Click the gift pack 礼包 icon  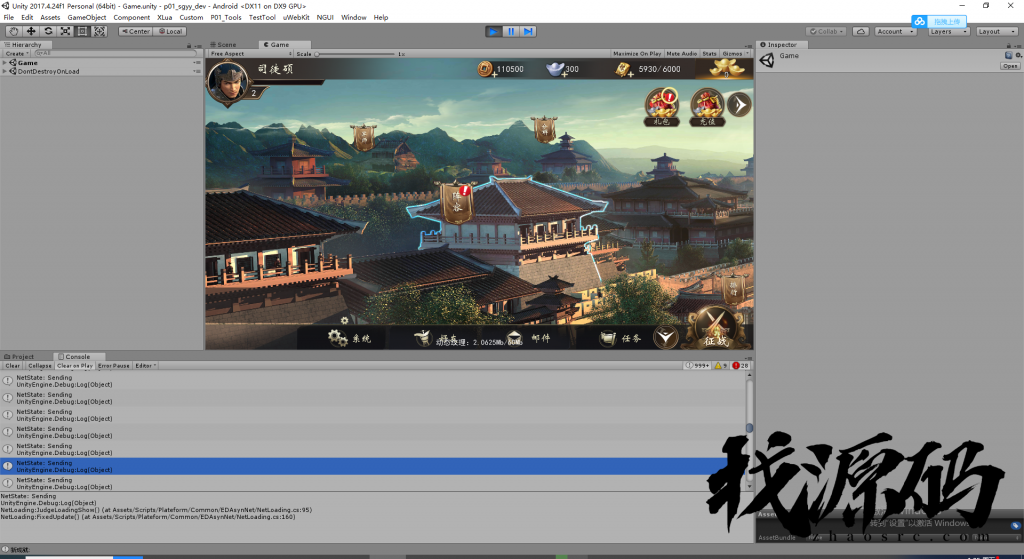(662, 106)
